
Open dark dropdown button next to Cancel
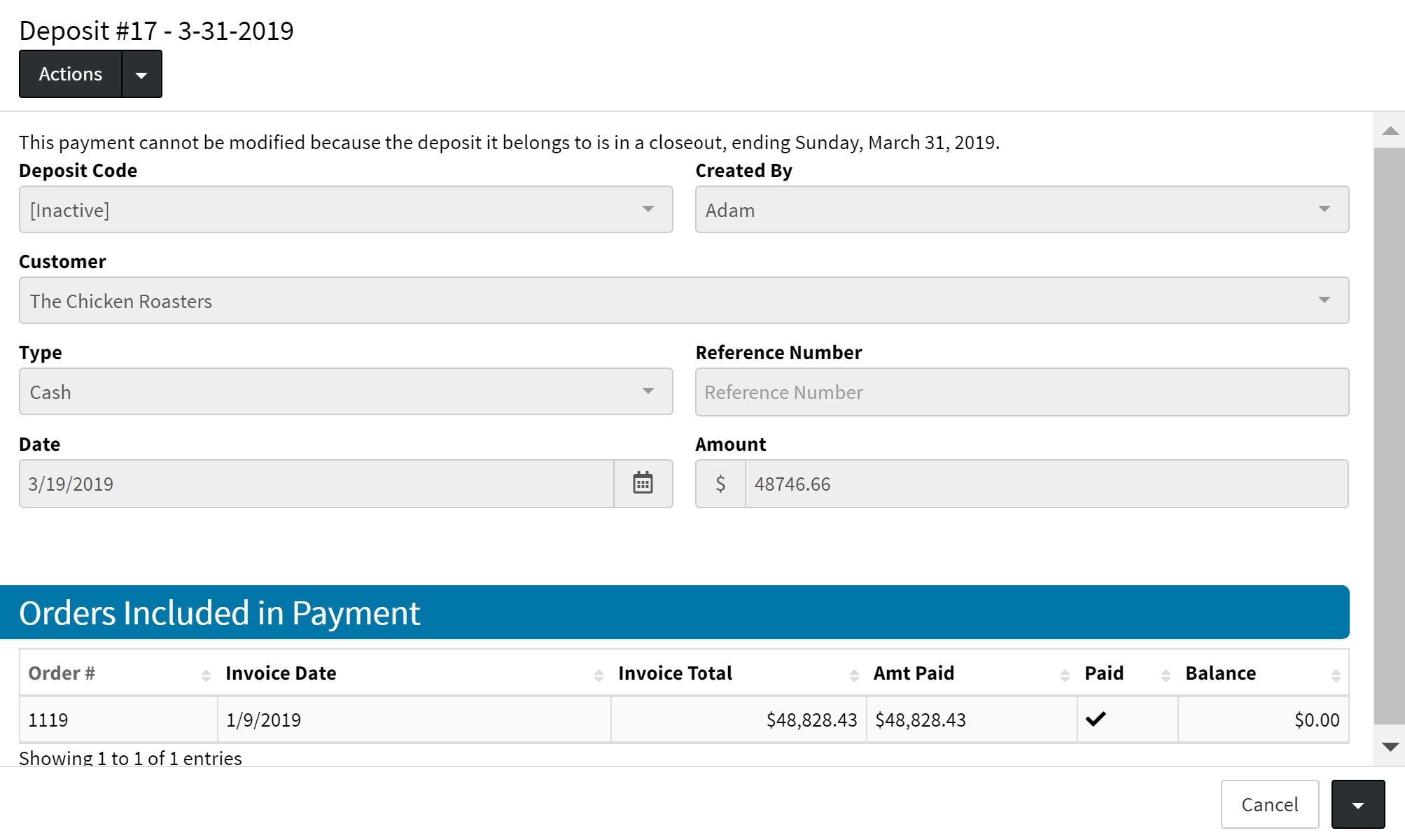[x=1357, y=804]
